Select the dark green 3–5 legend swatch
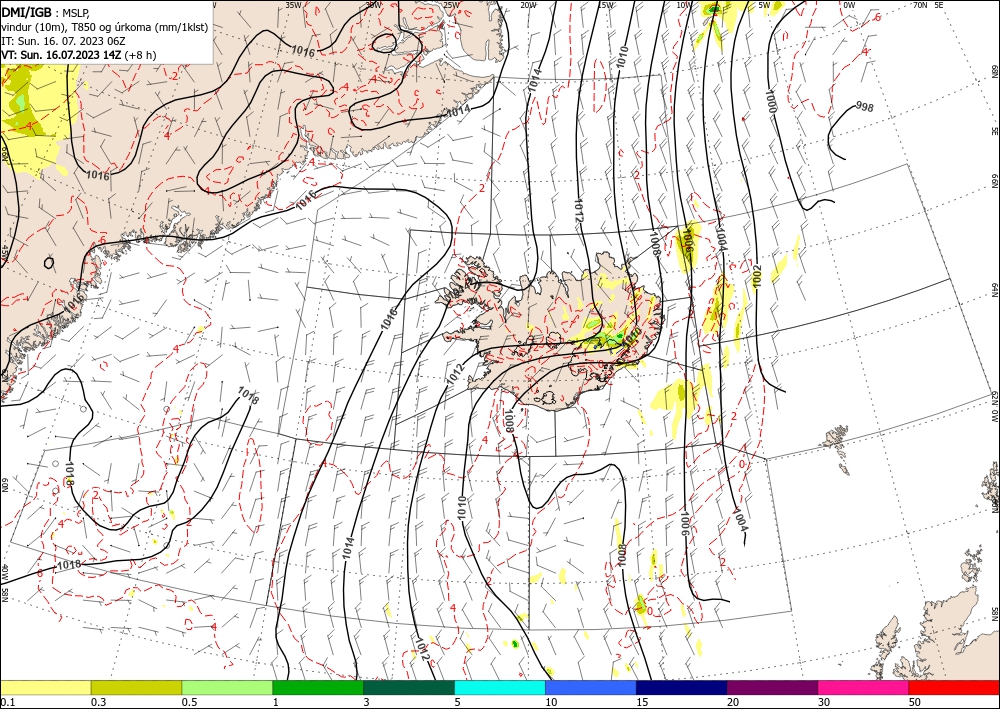The image size is (1000, 709). (x=409, y=687)
